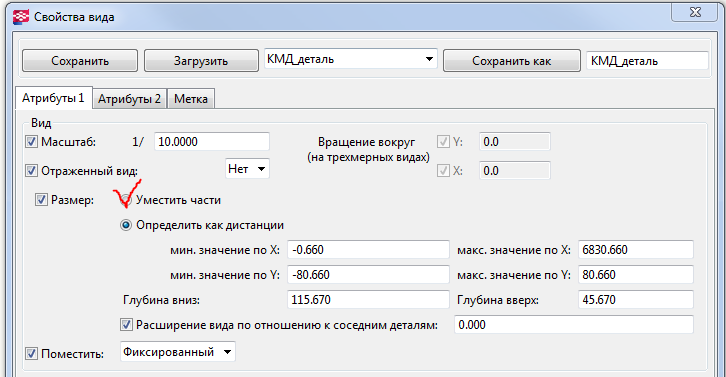Viewport: 726px width, 377px height.
Task: Close the Свойства вида dialog
Action: 695,13
